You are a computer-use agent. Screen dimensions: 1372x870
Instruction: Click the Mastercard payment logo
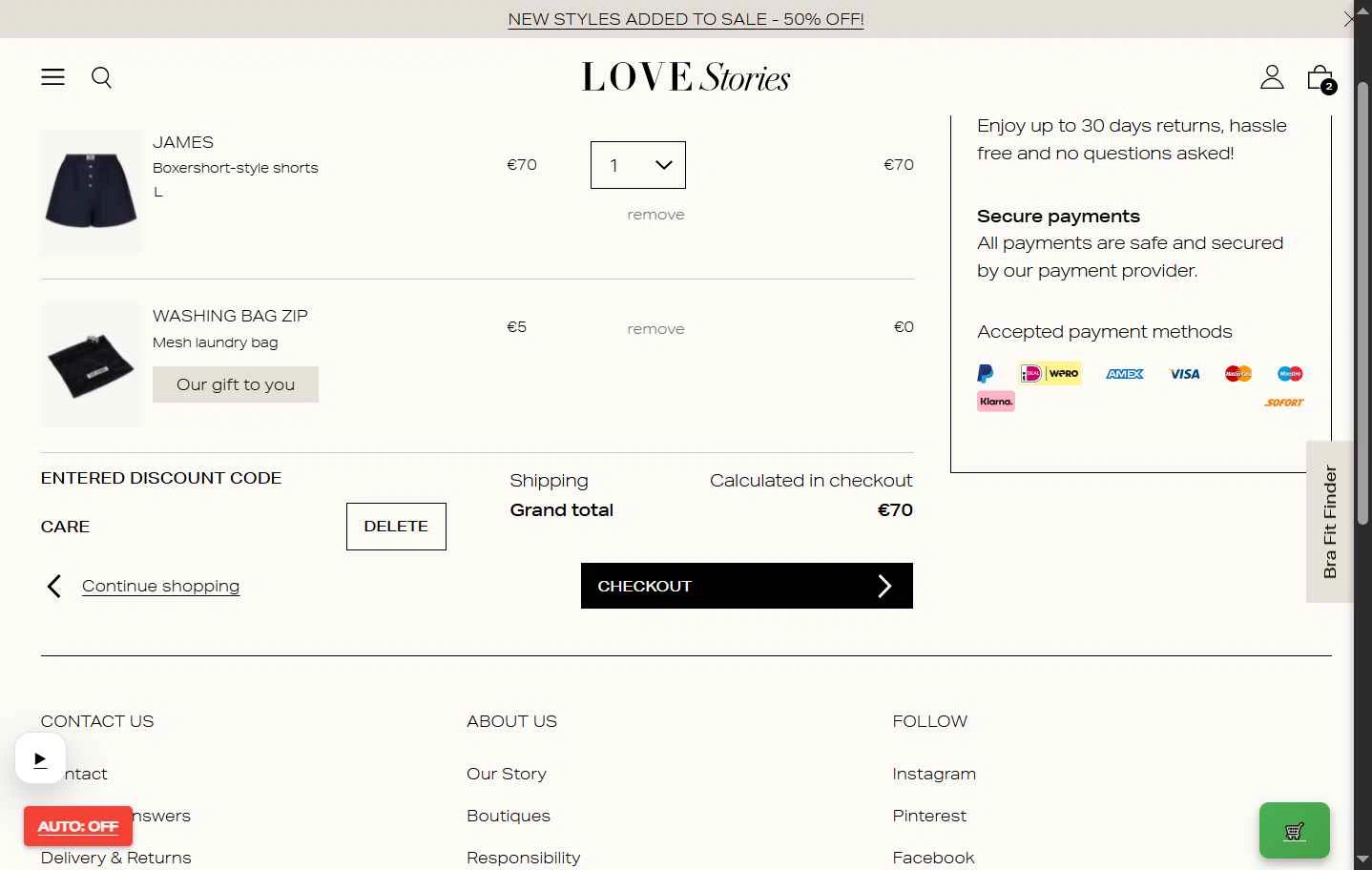(x=1238, y=374)
